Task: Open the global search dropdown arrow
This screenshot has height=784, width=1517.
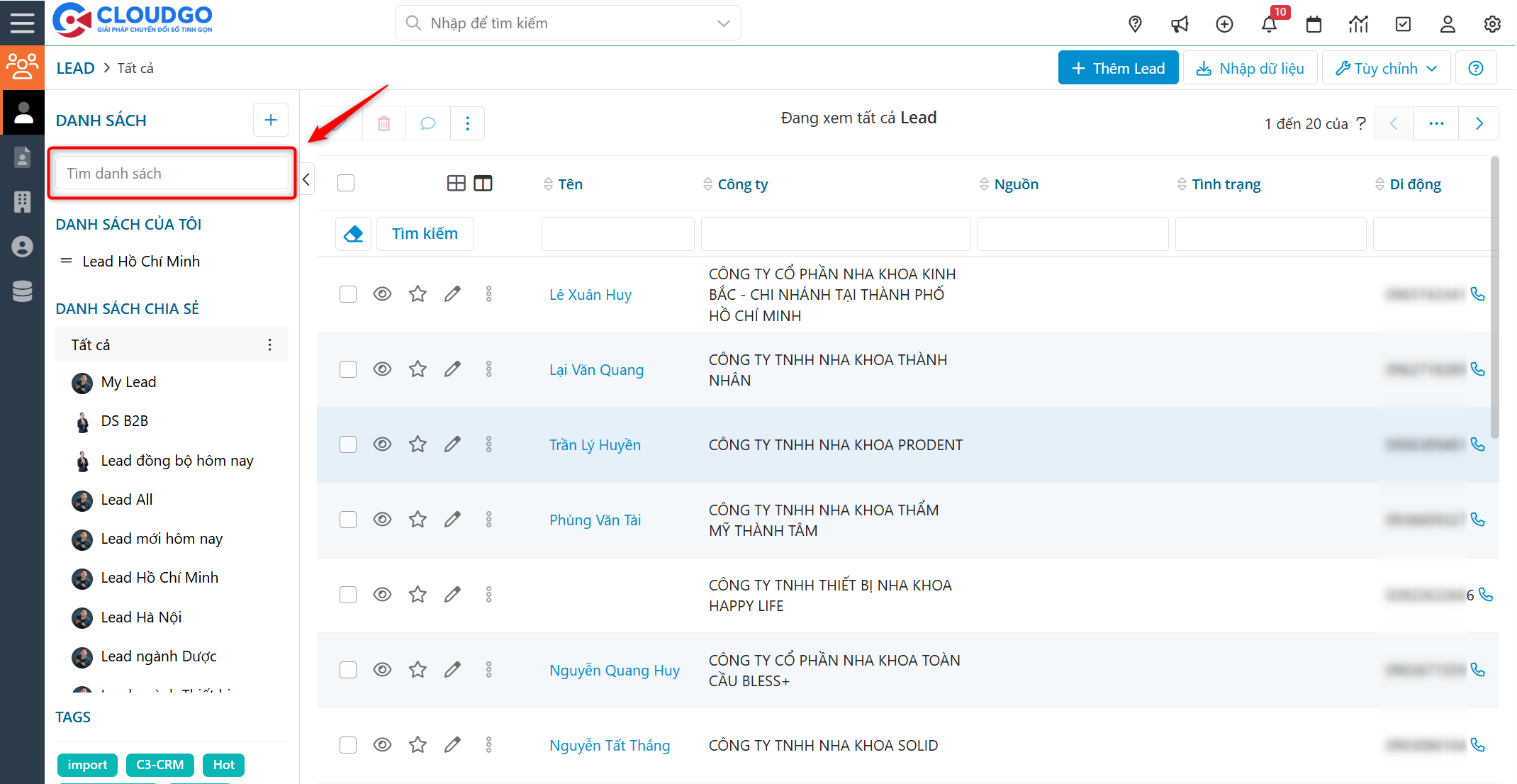Action: tap(723, 23)
